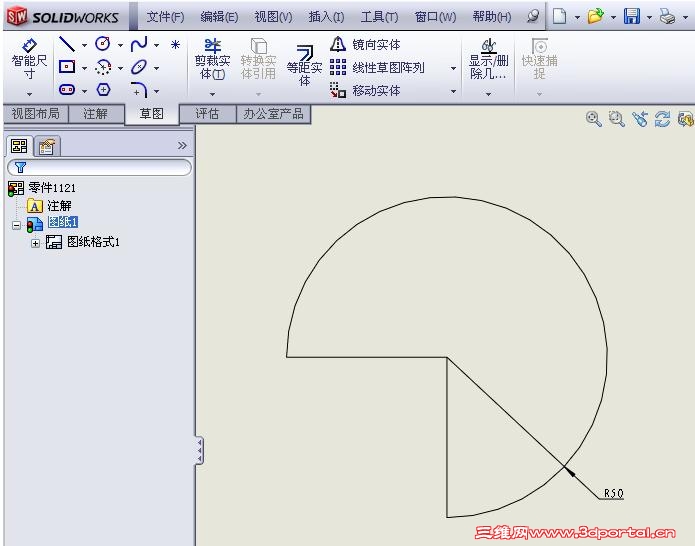
Task: Activate the Offset Entities (等距实体) tool
Action: 305,65
